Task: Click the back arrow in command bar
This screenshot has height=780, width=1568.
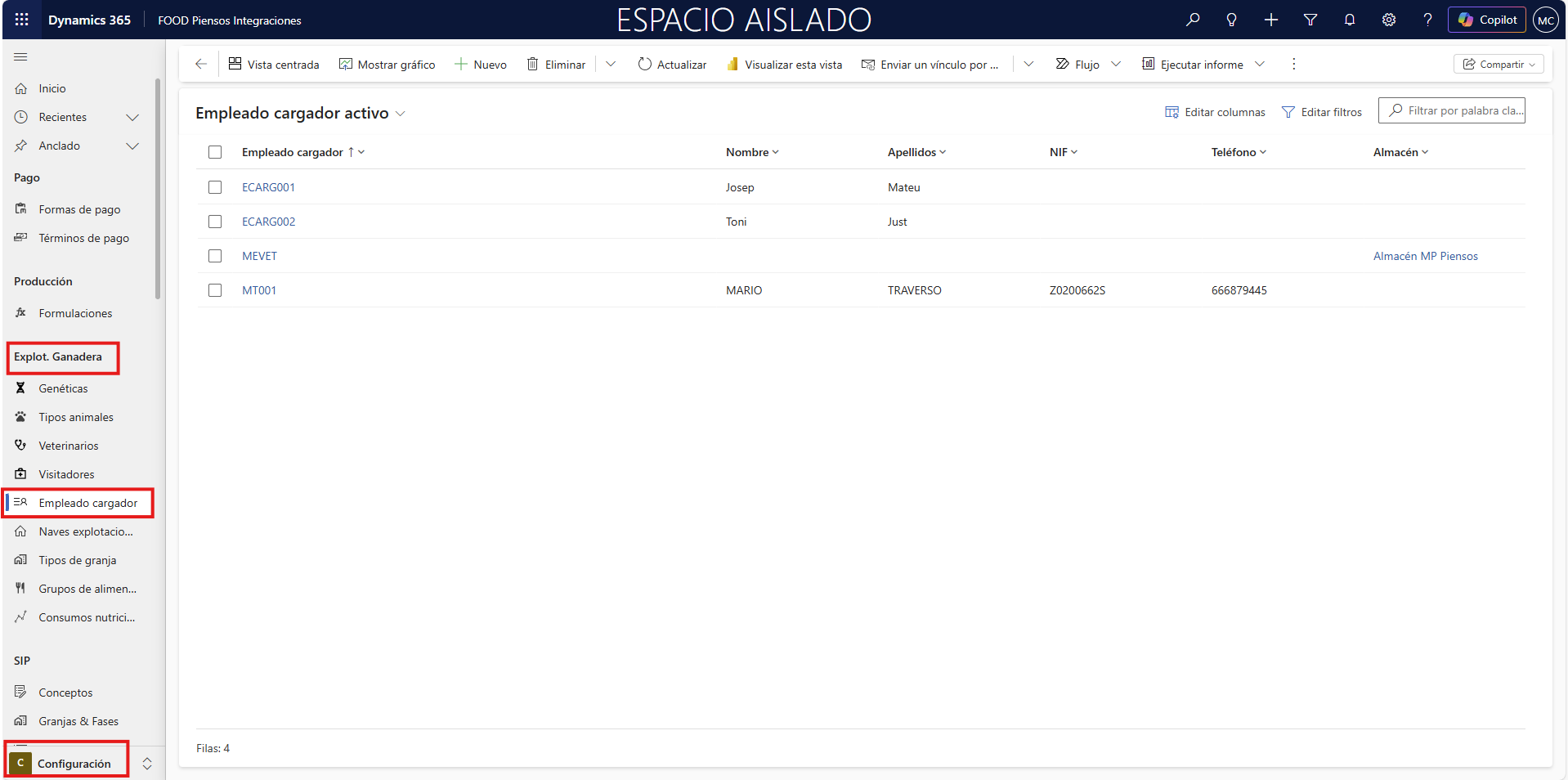Action: (201, 64)
